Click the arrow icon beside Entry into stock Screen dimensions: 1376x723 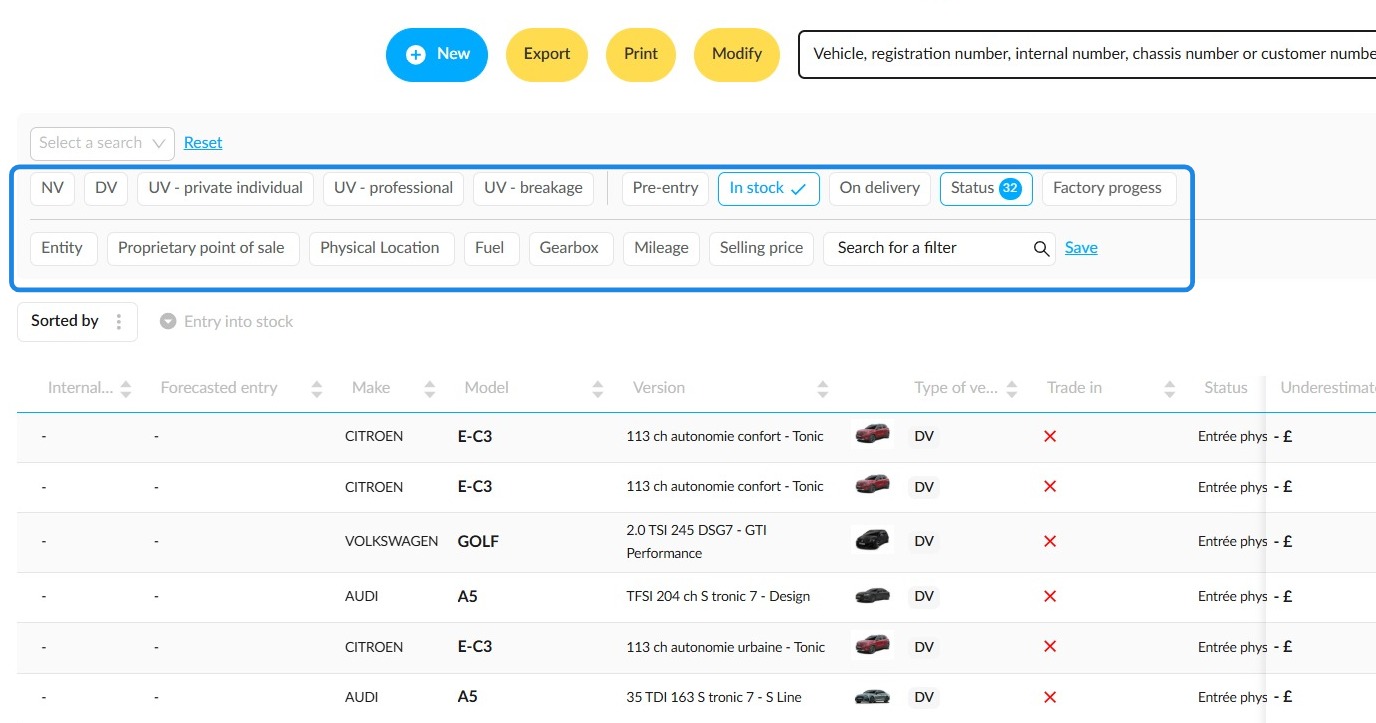coord(168,322)
